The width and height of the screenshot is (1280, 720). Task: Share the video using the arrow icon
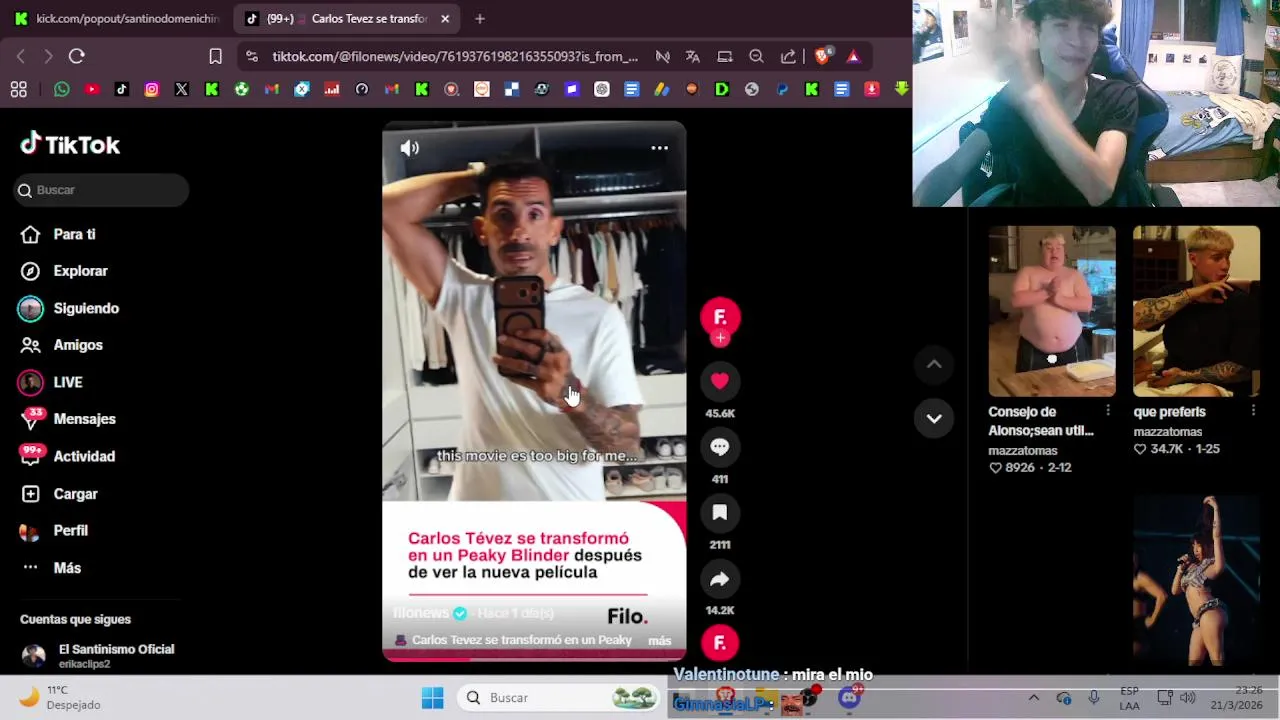720,579
